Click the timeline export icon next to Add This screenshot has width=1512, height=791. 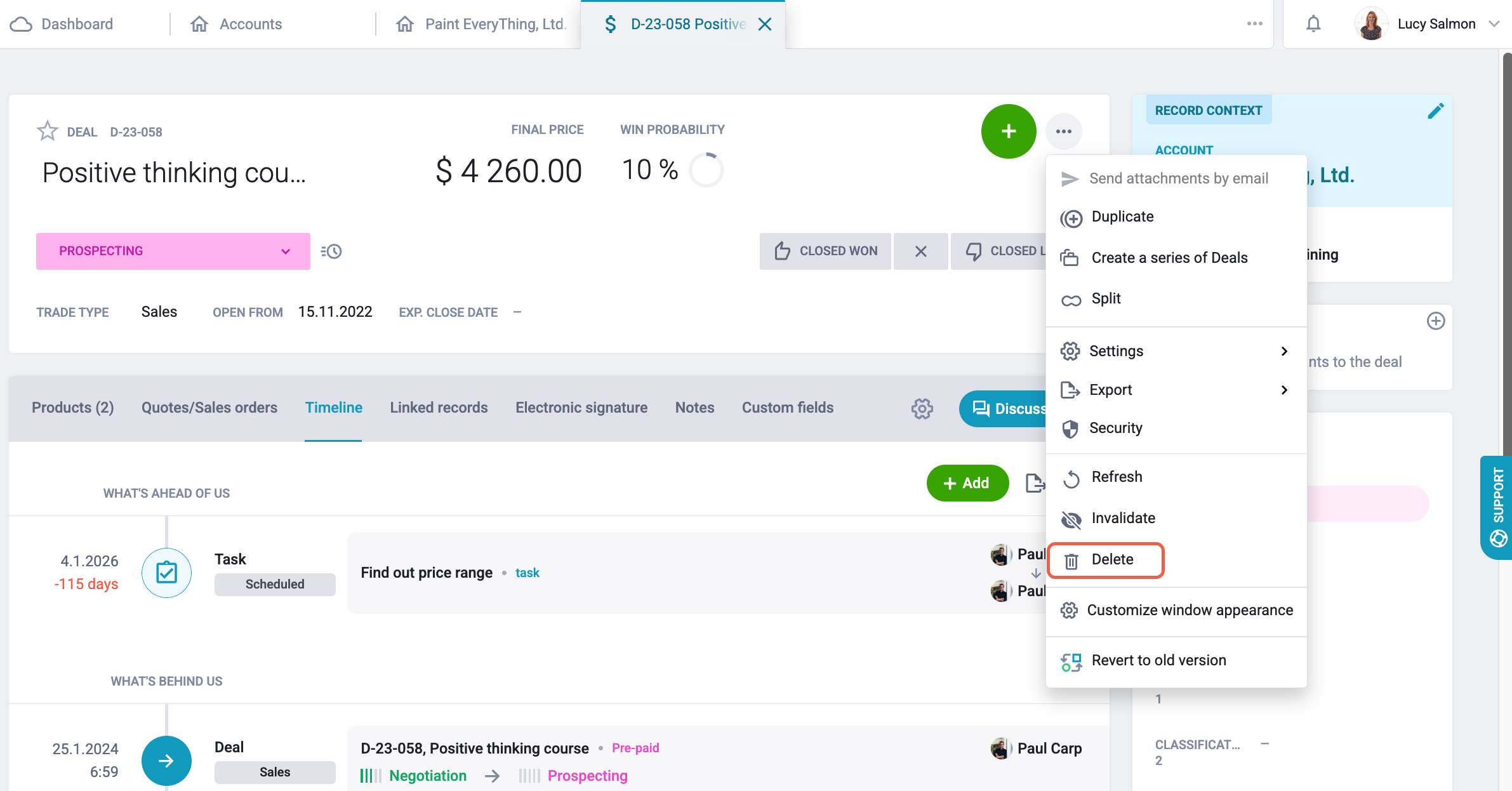coord(1035,483)
